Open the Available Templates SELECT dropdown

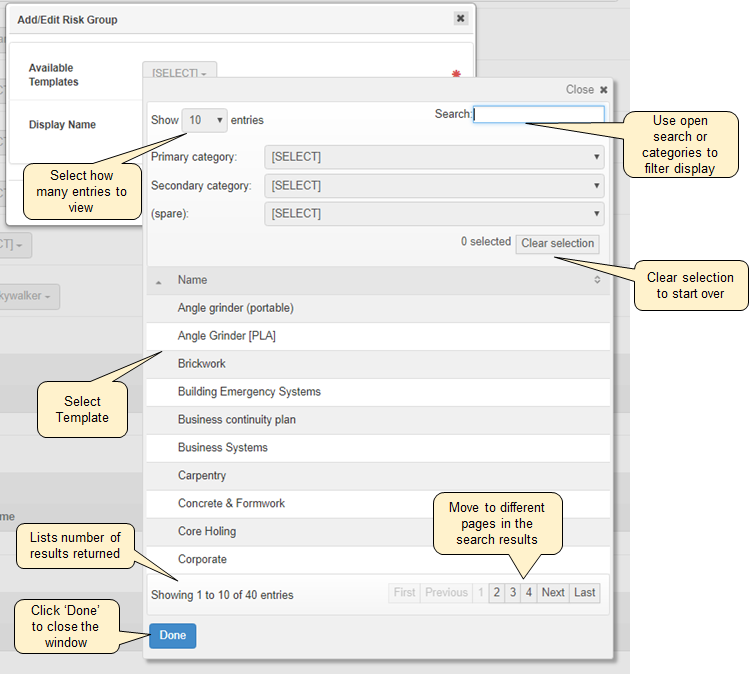(x=180, y=73)
